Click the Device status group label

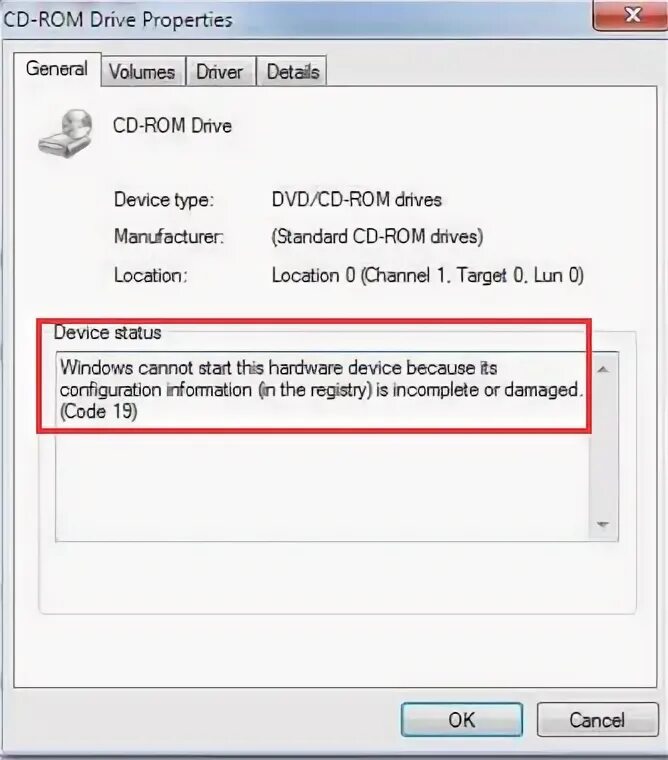[107, 332]
